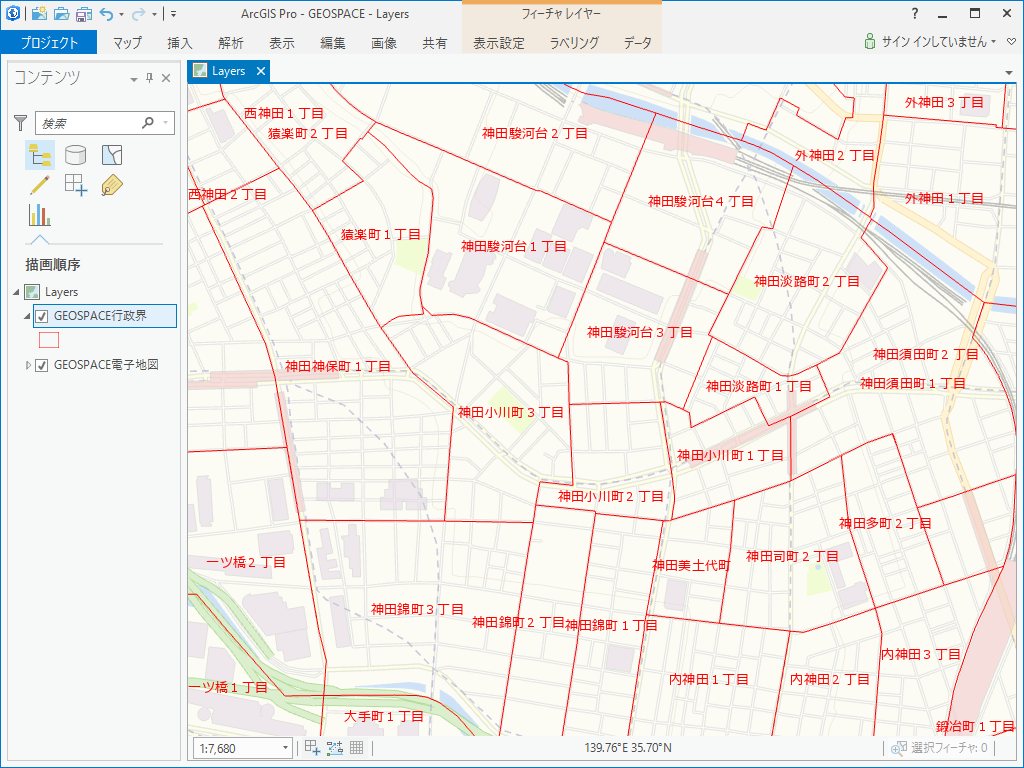Viewport: 1024px width, 768px height.
Task: Save the project with the floppy disk icon
Action: [84, 13]
